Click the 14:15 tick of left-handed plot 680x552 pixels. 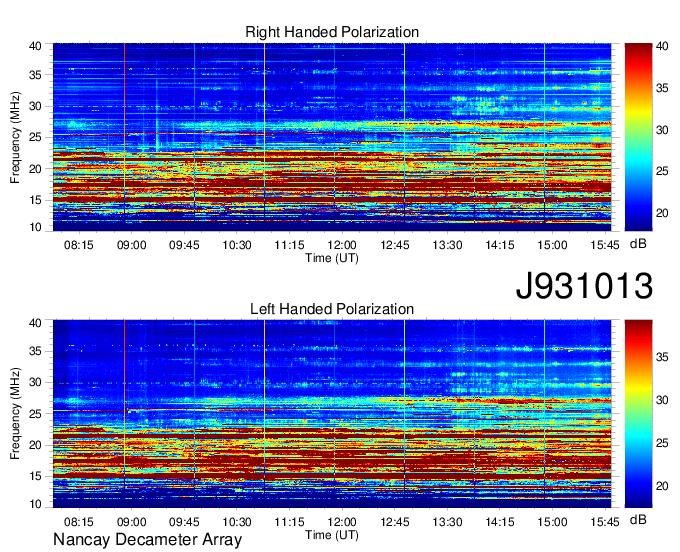tap(500, 522)
